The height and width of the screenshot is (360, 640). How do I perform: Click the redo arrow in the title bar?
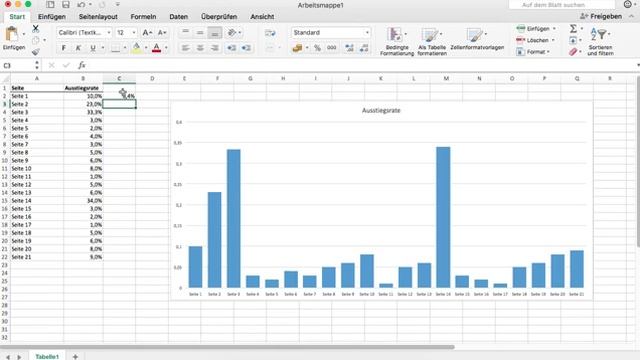pos(102,4)
